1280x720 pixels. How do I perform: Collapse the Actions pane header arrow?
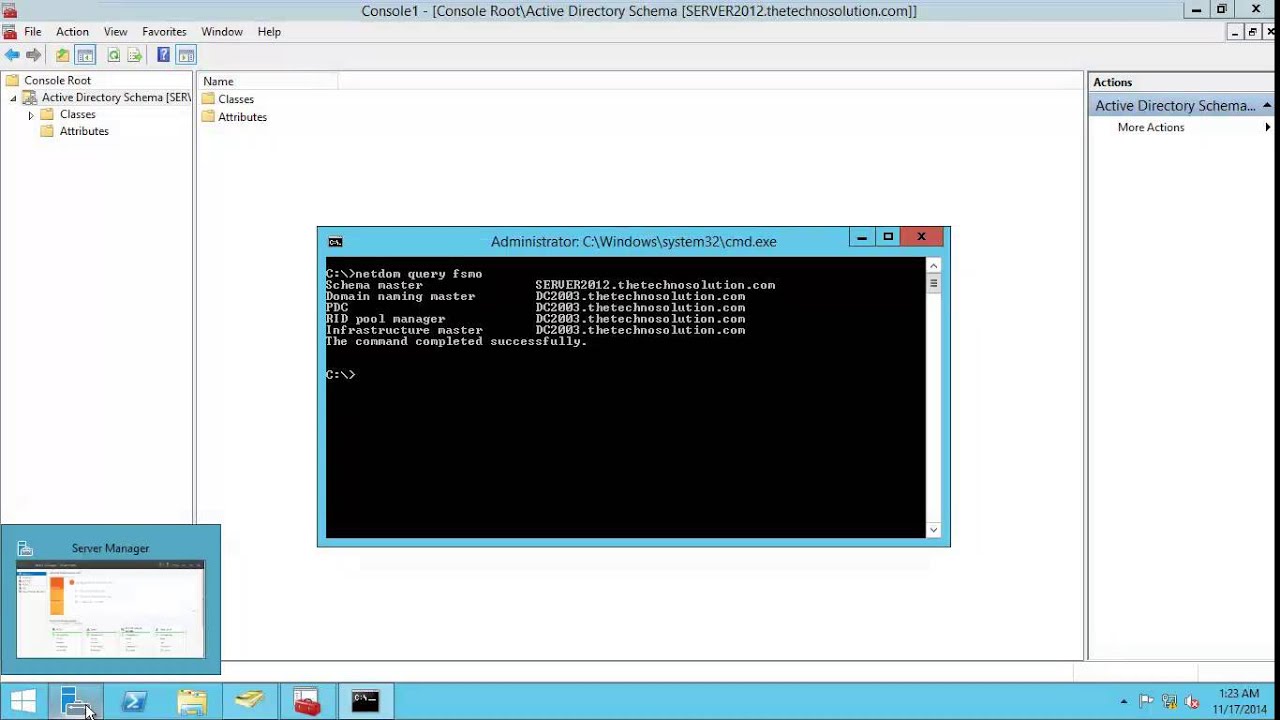point(1266,106)
